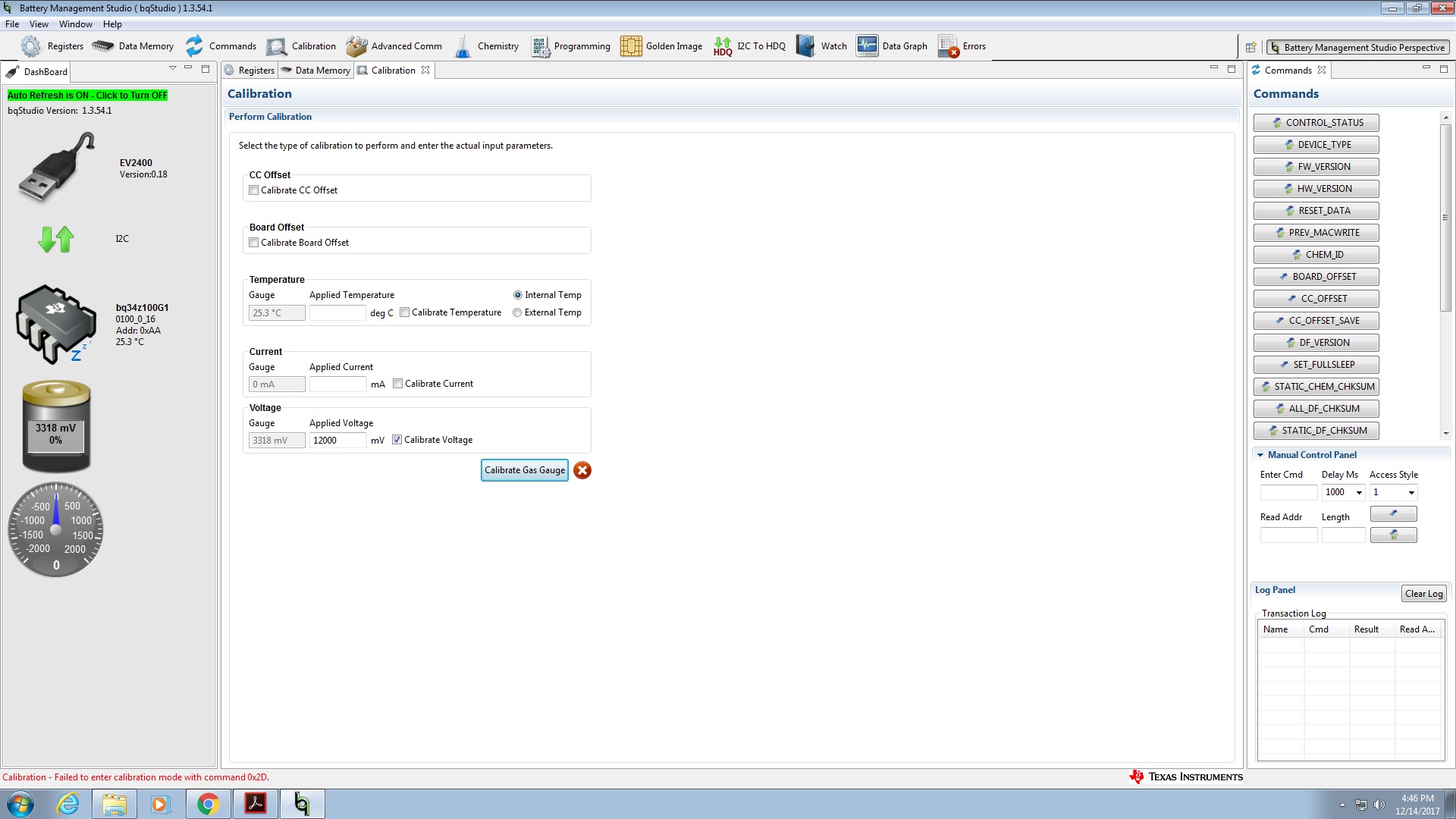Open the Window menu
The height and width of the screenshot is (819, 1456).
coord(75,24)
